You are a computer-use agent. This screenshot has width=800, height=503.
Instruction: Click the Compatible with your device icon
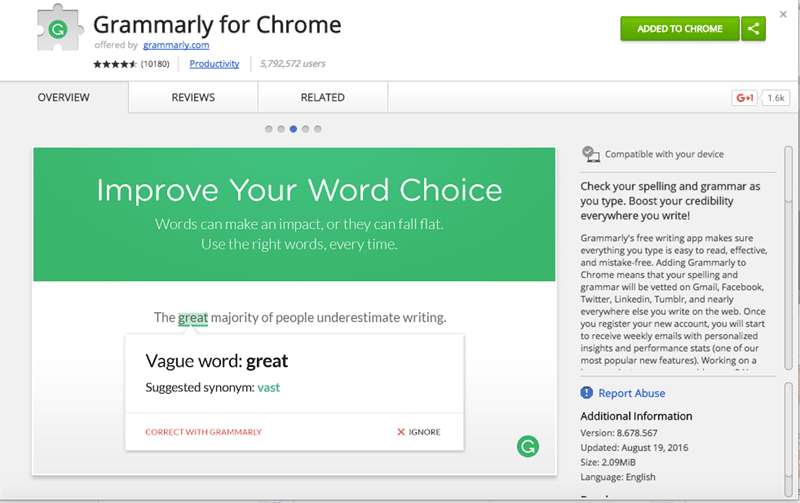(x=591, y=154)
